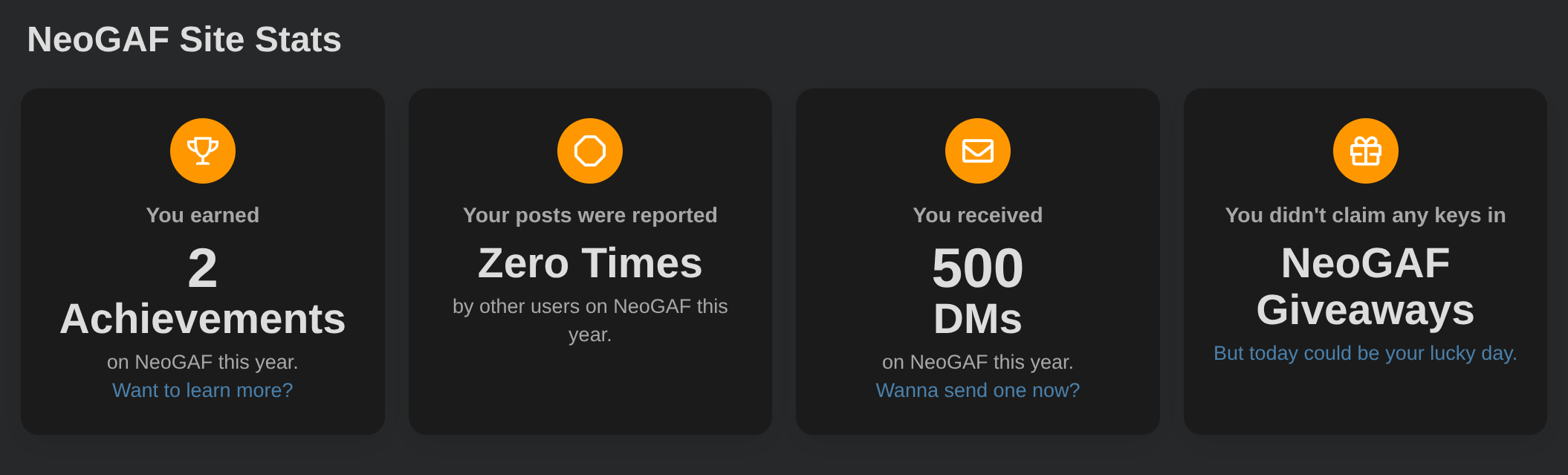
Task: Click the orange gift giveaways icon
Action: (1366, 151)
